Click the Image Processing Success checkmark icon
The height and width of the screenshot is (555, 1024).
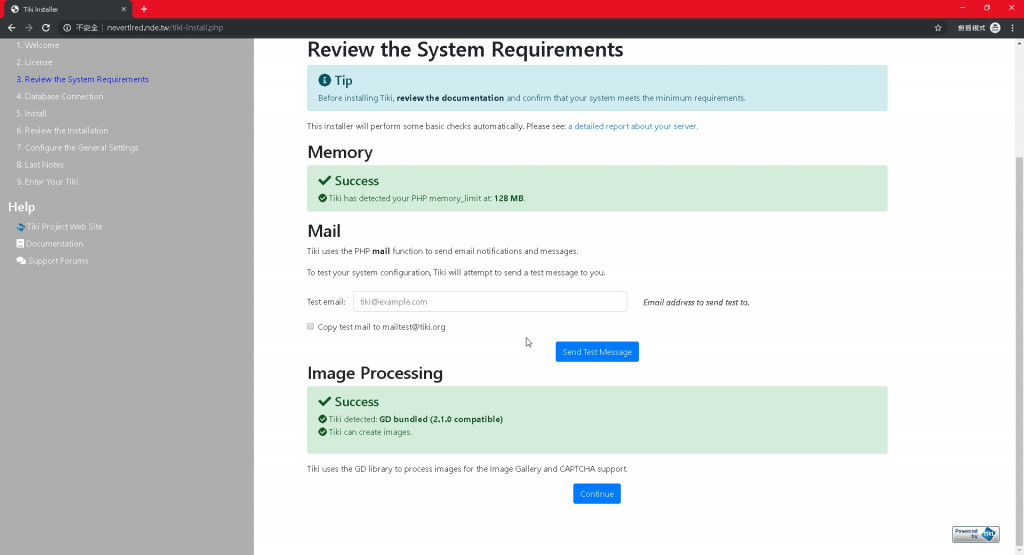click(x=325, y=401)
